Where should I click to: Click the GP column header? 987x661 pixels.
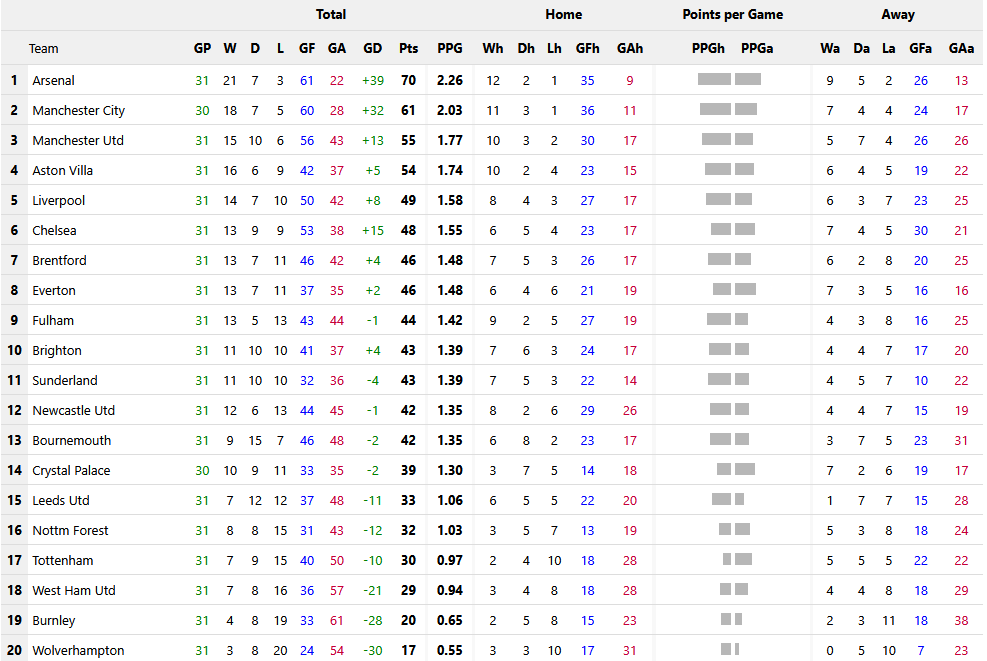(x=202, y=48)
